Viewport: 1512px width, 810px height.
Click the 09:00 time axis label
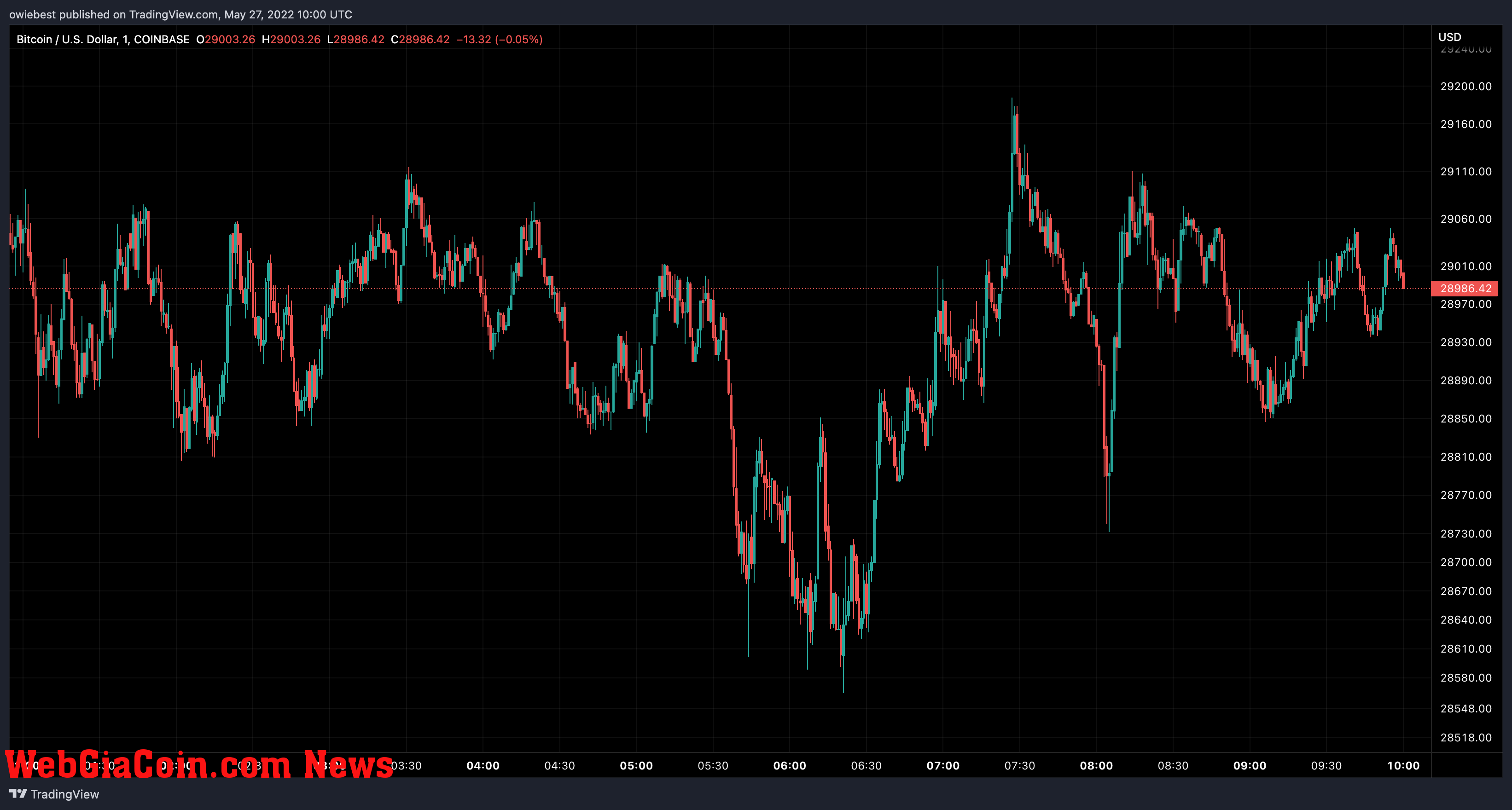click(x=1250, y=765)
